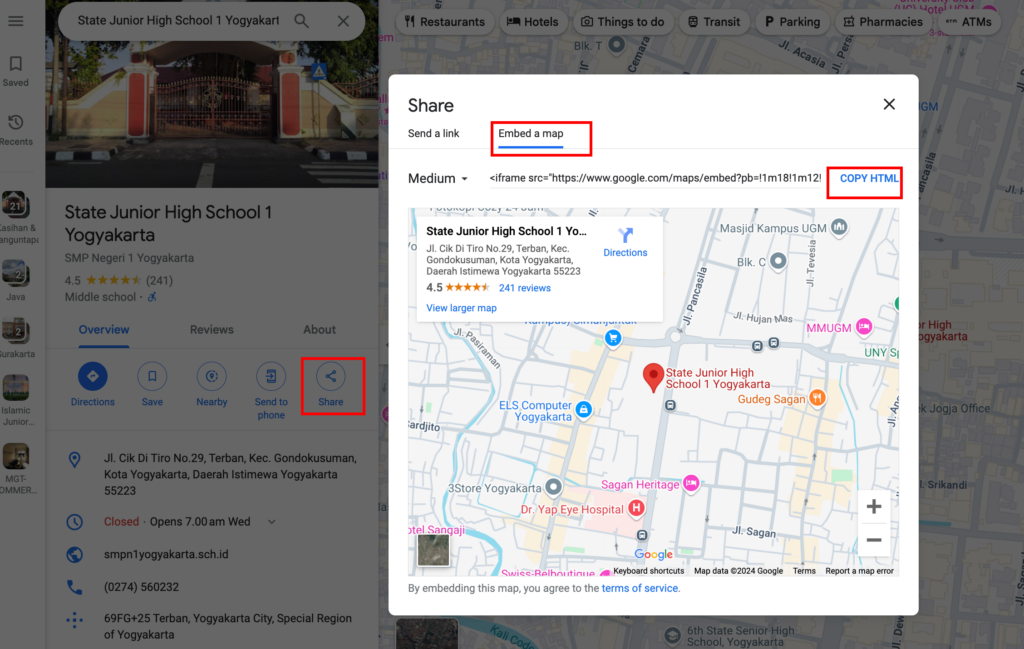This screenshot has height=649, width=1024.
Task: Click Keyboard shortcuts in preview map
Action: (x=648, y=571)
